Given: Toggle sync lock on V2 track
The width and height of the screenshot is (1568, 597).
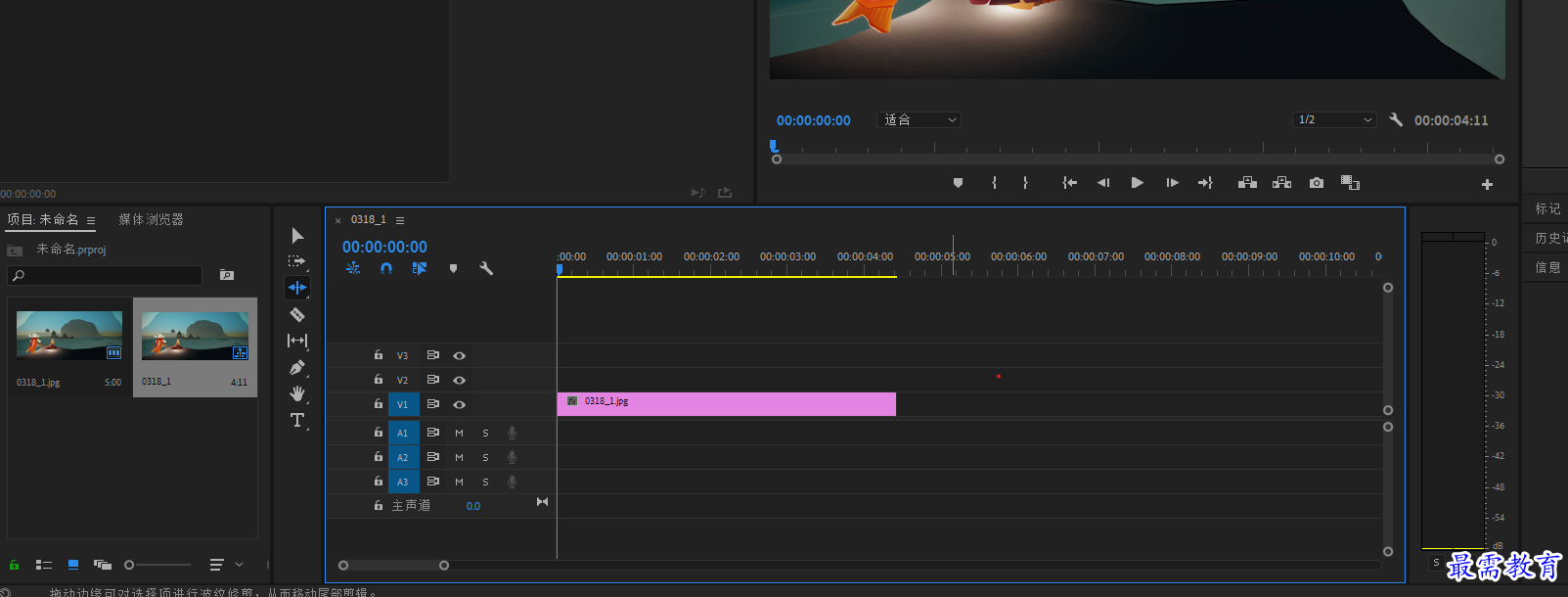Looking at the screenshot, I should coord(432,380).
